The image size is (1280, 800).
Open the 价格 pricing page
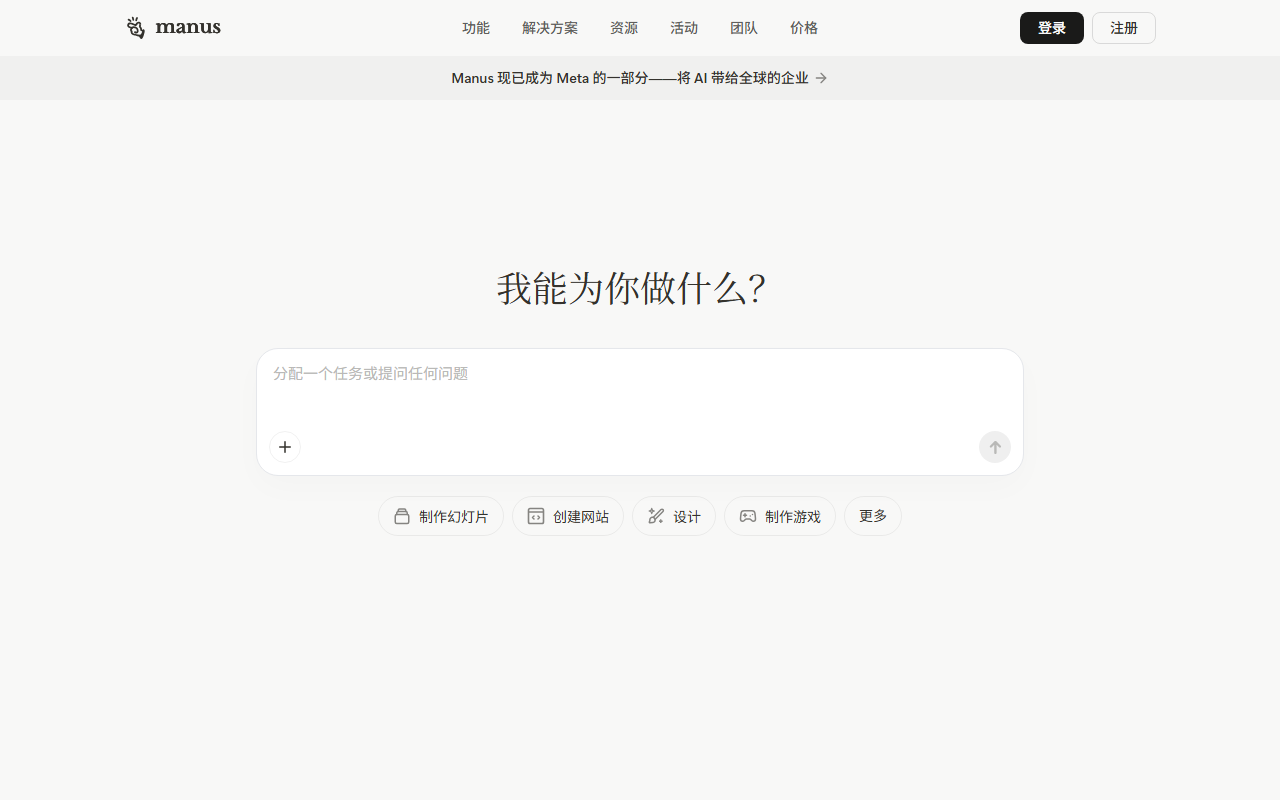tap(804, 28)
